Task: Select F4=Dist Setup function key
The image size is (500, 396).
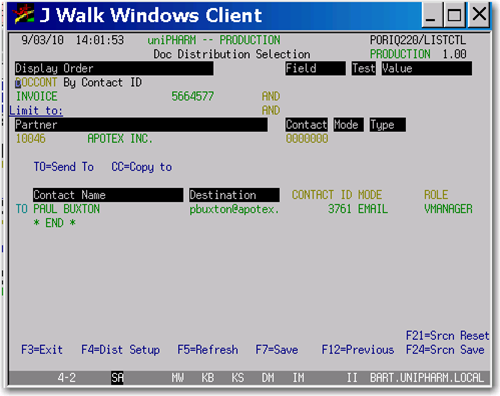Action: (120, 350)
